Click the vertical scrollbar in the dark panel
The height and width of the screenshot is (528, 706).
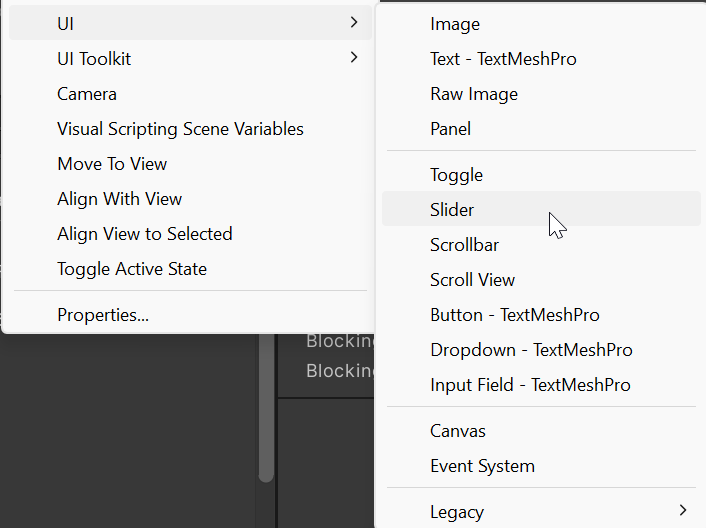tap(266, 408)
